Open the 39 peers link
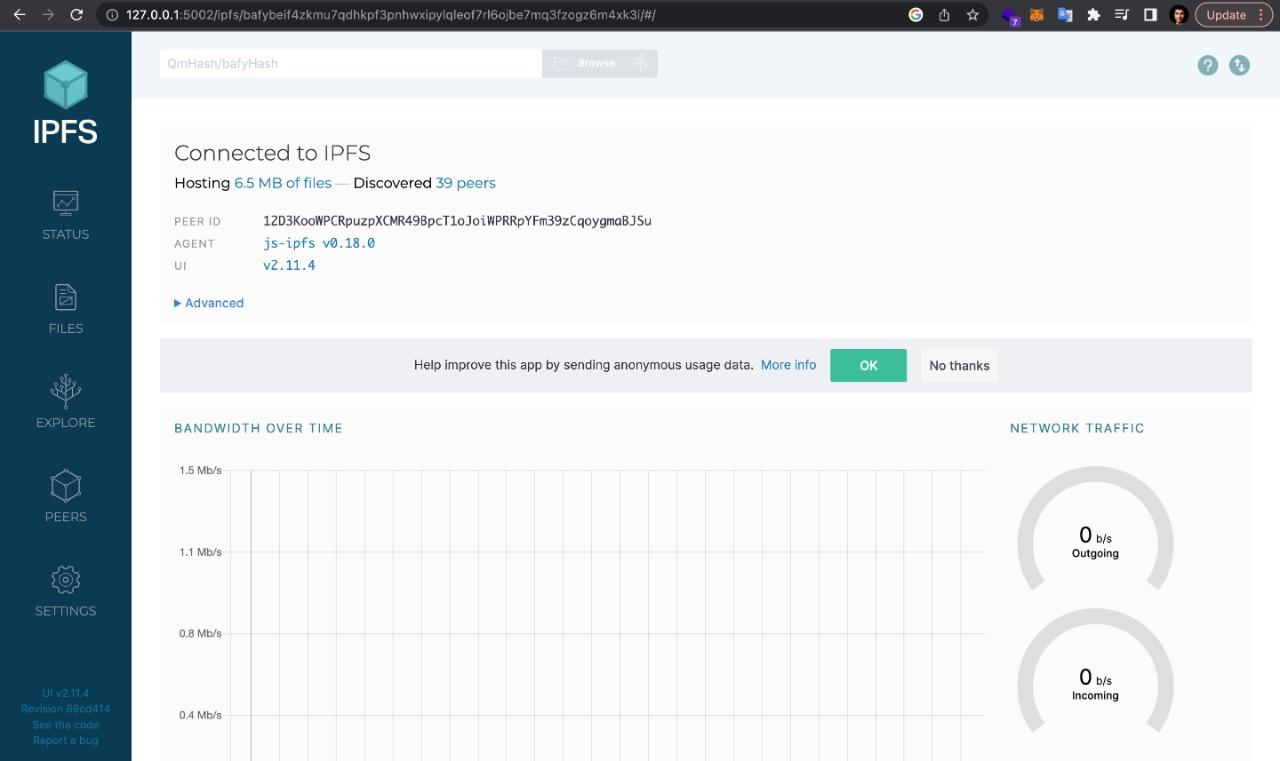Viewport: 1280px width, 761px height. tap(466, 183)
